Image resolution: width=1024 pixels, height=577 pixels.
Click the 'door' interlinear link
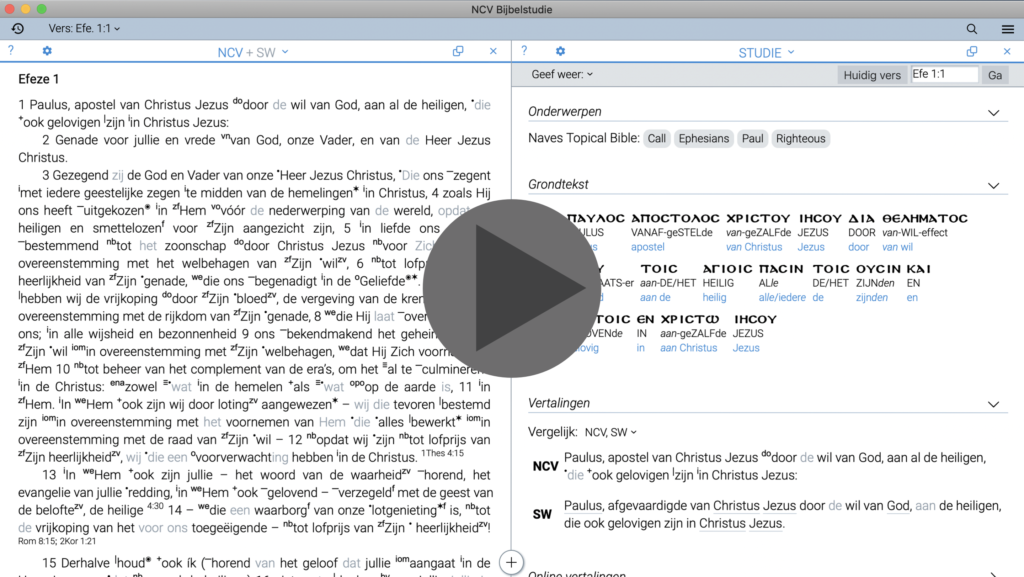pos(858,247)
